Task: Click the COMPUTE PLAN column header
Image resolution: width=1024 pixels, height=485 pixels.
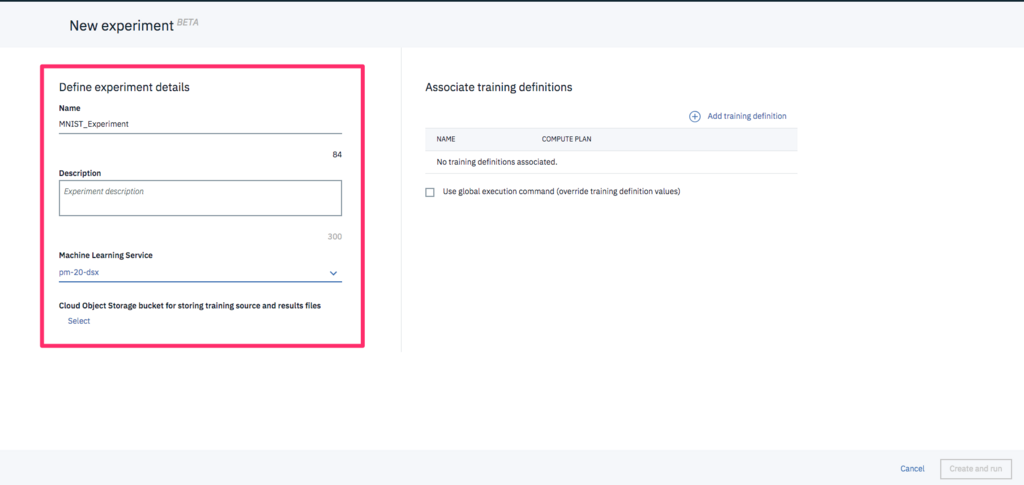Action: (x=567, y=140)
